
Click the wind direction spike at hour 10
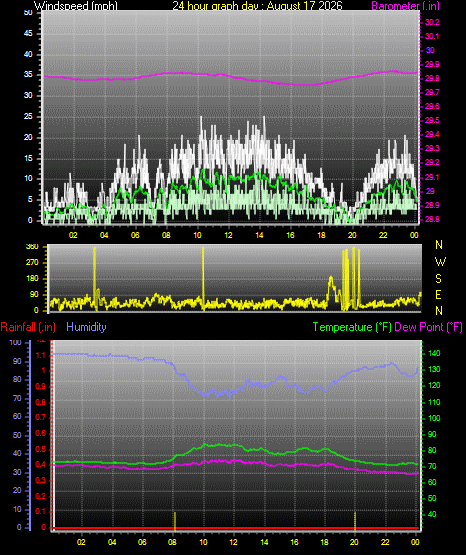(203, 279)
